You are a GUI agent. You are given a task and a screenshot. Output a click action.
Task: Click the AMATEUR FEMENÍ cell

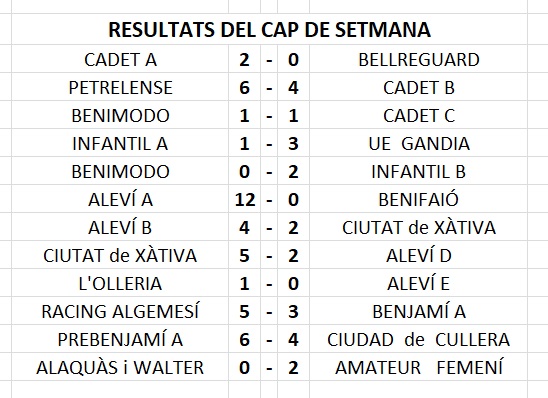point(418,367)
